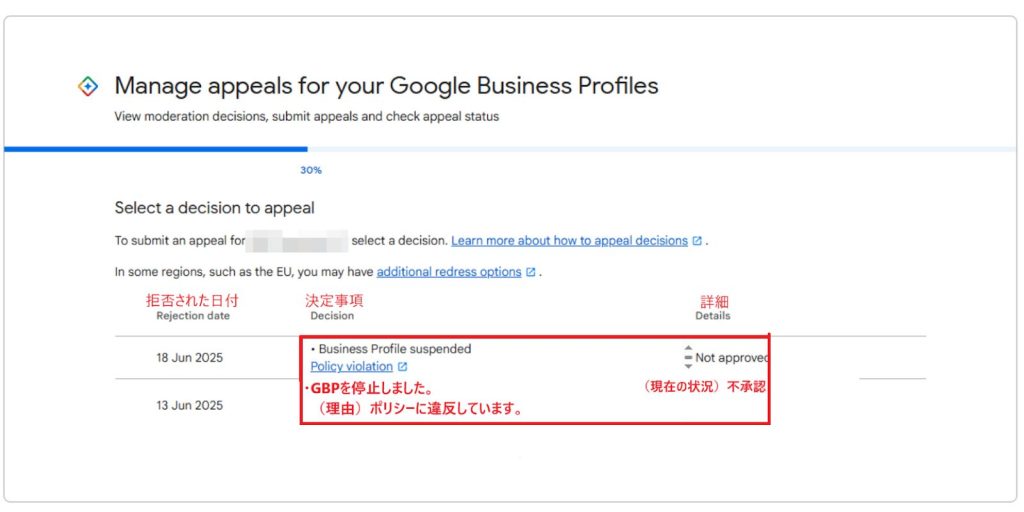Open the Policy violation link
Screen dimensions: 1024x512
pos(351,366)
